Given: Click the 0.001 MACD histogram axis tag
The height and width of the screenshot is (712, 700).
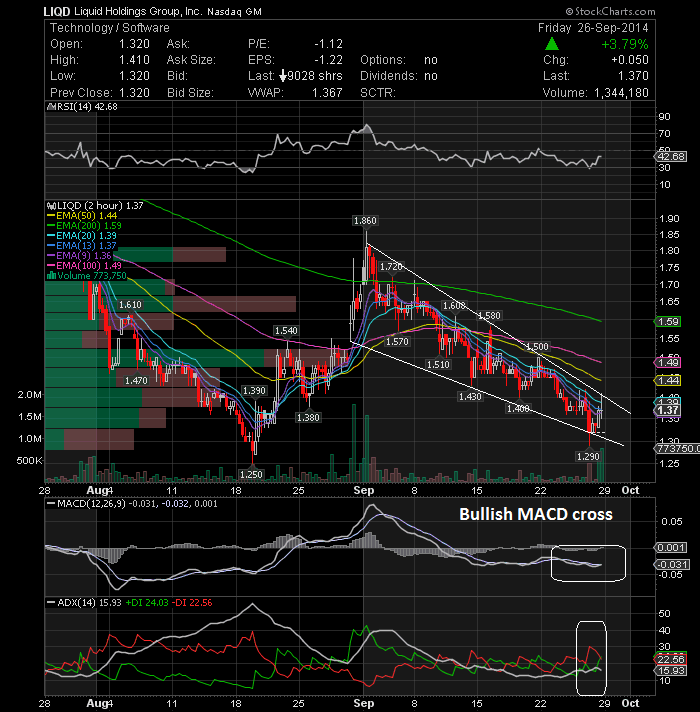Looking at the screenshot, I should [x=670, y=548].
